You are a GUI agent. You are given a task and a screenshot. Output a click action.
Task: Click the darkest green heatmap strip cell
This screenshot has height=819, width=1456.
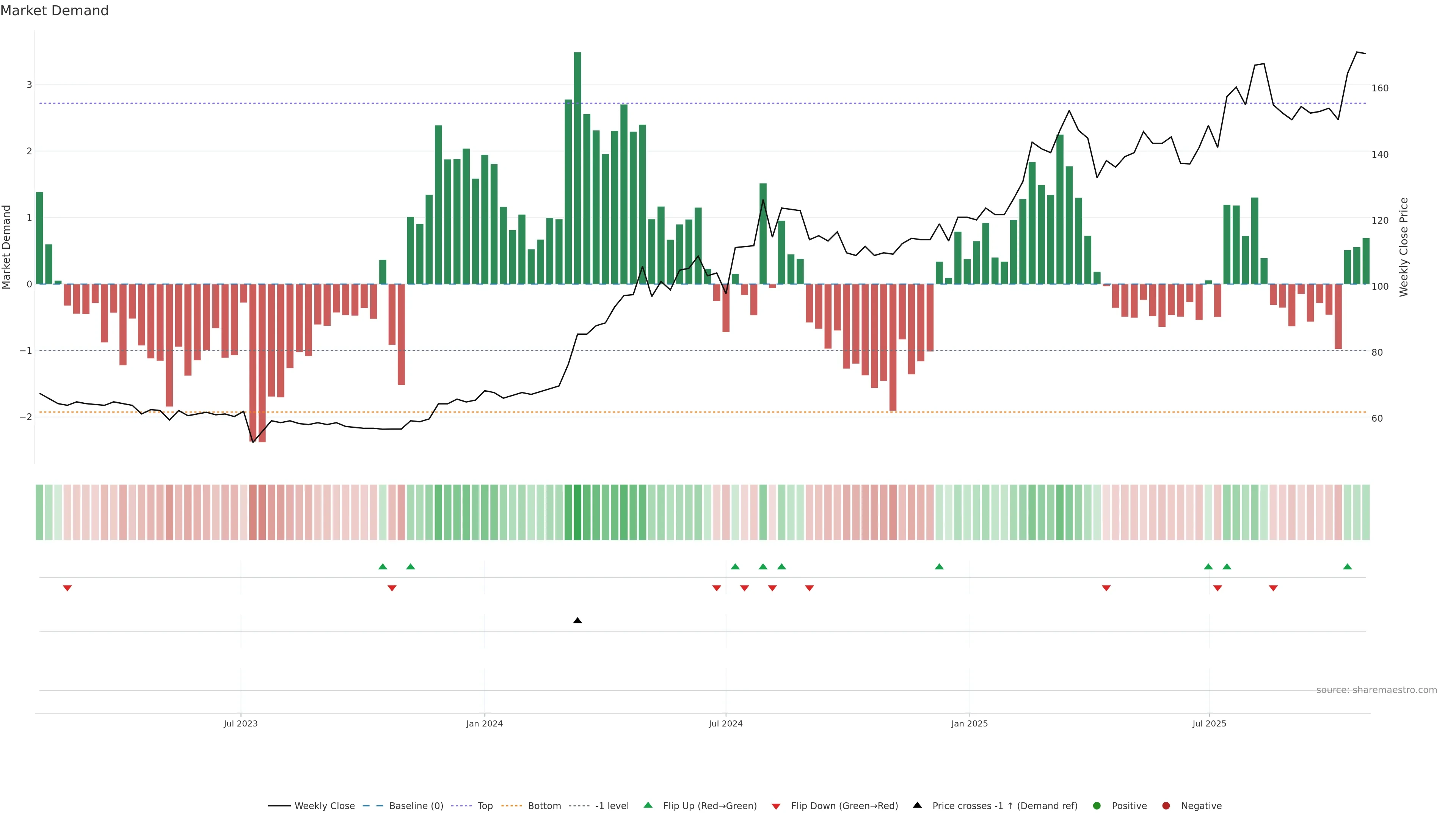[577, 512]
